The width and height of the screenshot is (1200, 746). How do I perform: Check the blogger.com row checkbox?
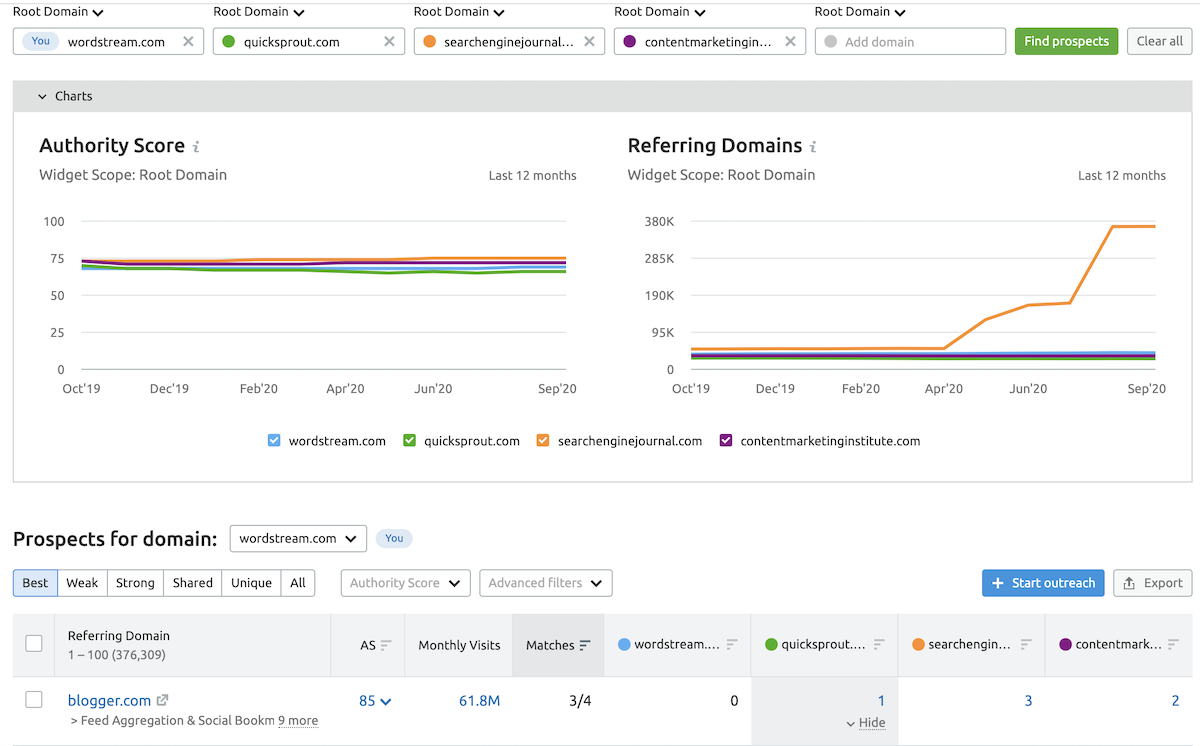(33, 700)
